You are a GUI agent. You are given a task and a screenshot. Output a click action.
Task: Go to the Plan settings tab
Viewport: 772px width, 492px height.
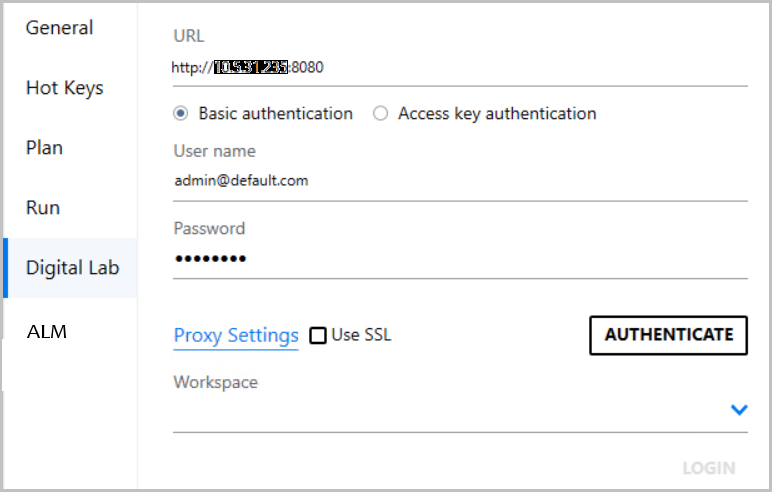[x=44, y=148]
